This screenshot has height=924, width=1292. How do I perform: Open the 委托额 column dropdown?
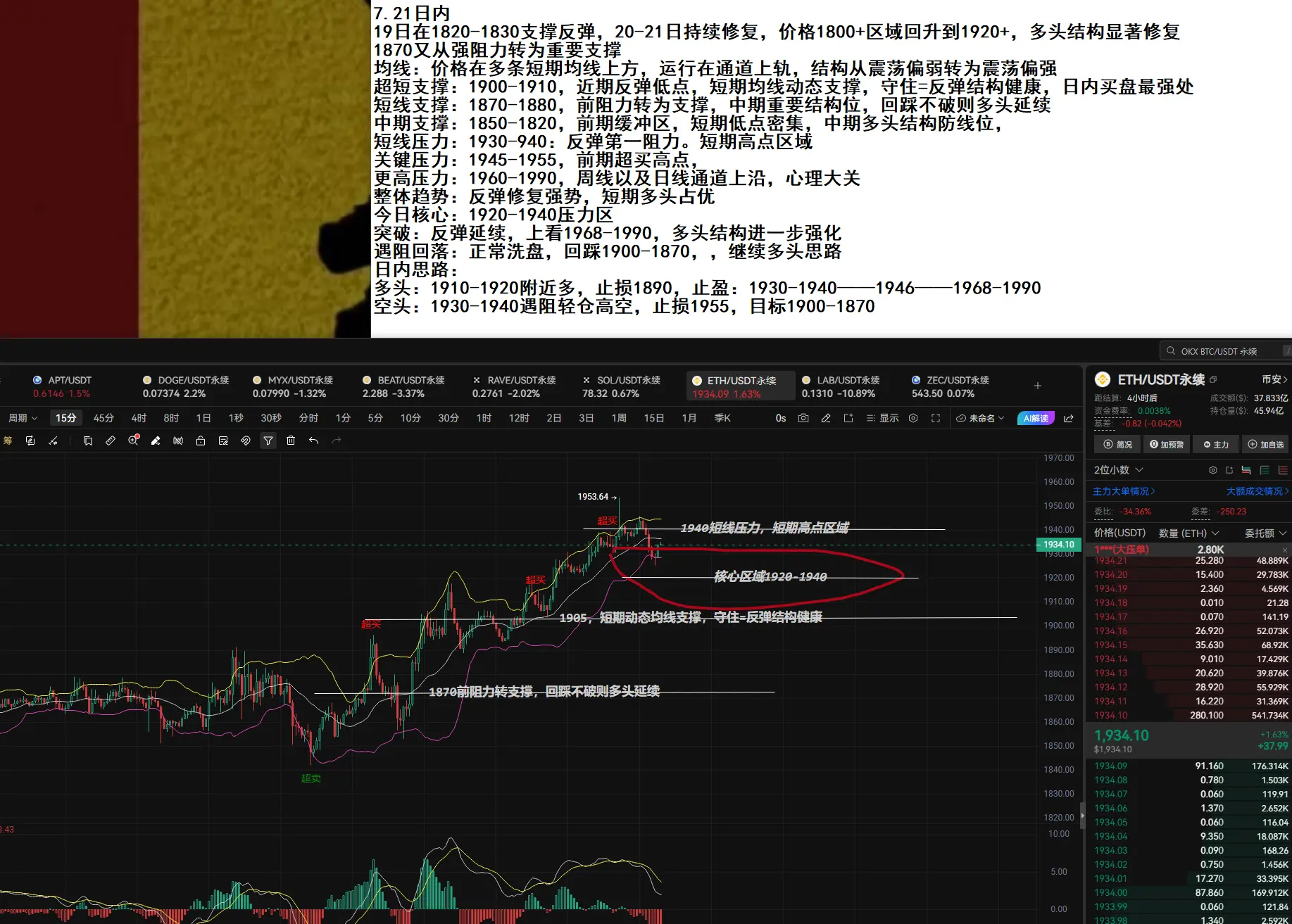(x=1266, y=533)
